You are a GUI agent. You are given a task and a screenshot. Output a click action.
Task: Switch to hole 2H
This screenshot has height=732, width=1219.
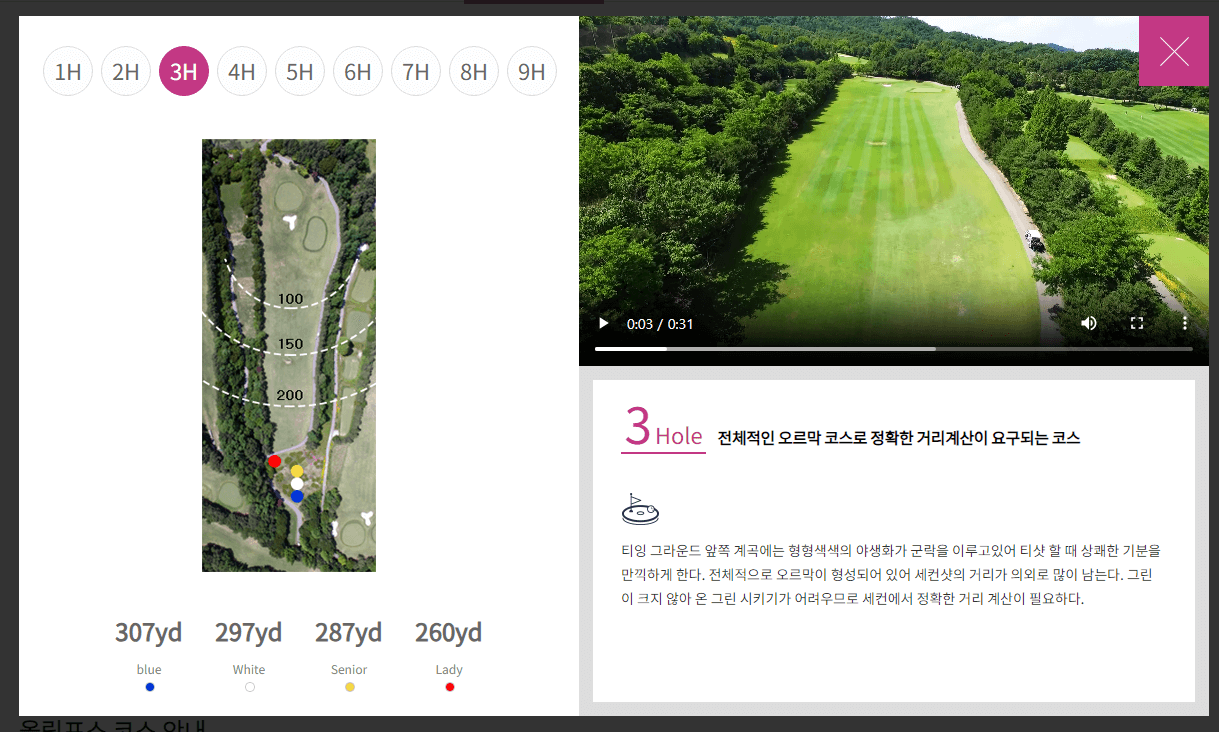(x=126, y=71)
